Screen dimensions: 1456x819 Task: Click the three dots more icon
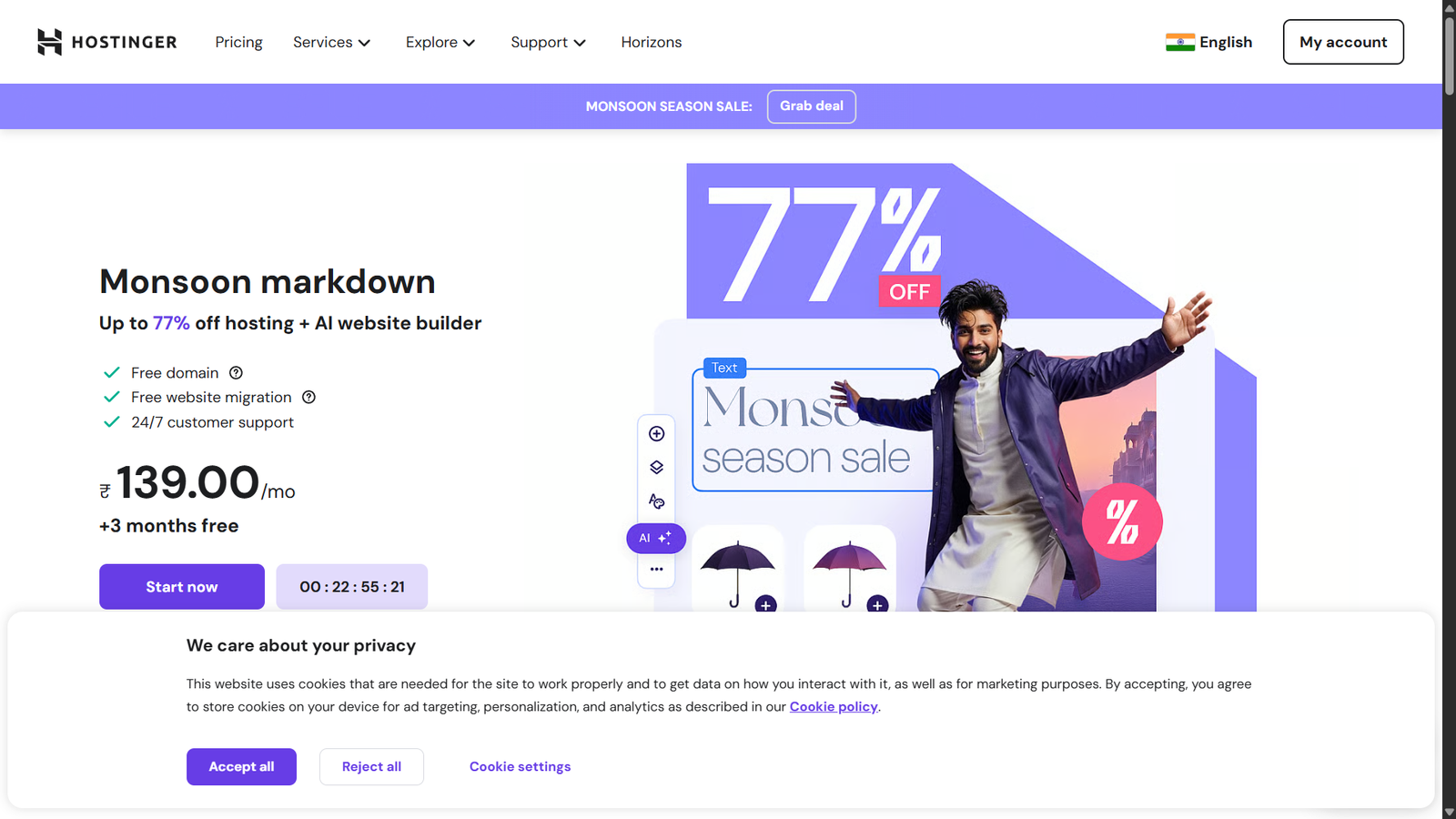coord(657,570)
